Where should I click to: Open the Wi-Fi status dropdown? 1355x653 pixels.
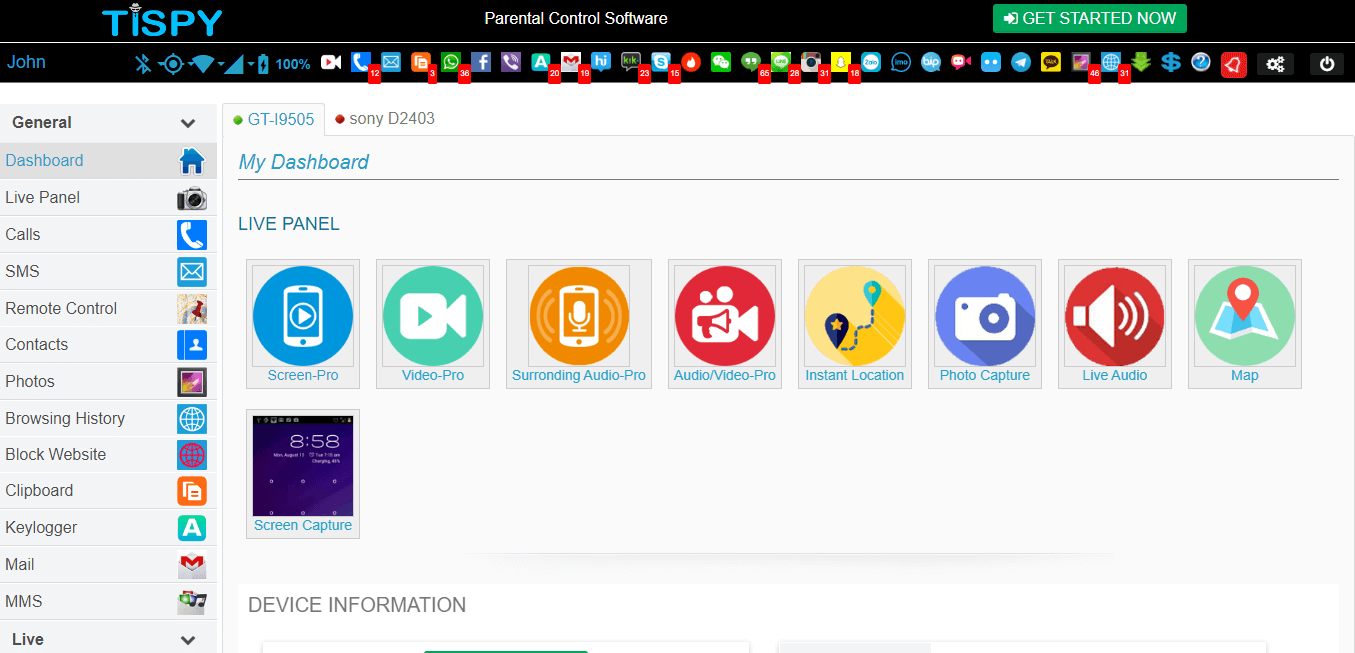click(x=203, y=64)
